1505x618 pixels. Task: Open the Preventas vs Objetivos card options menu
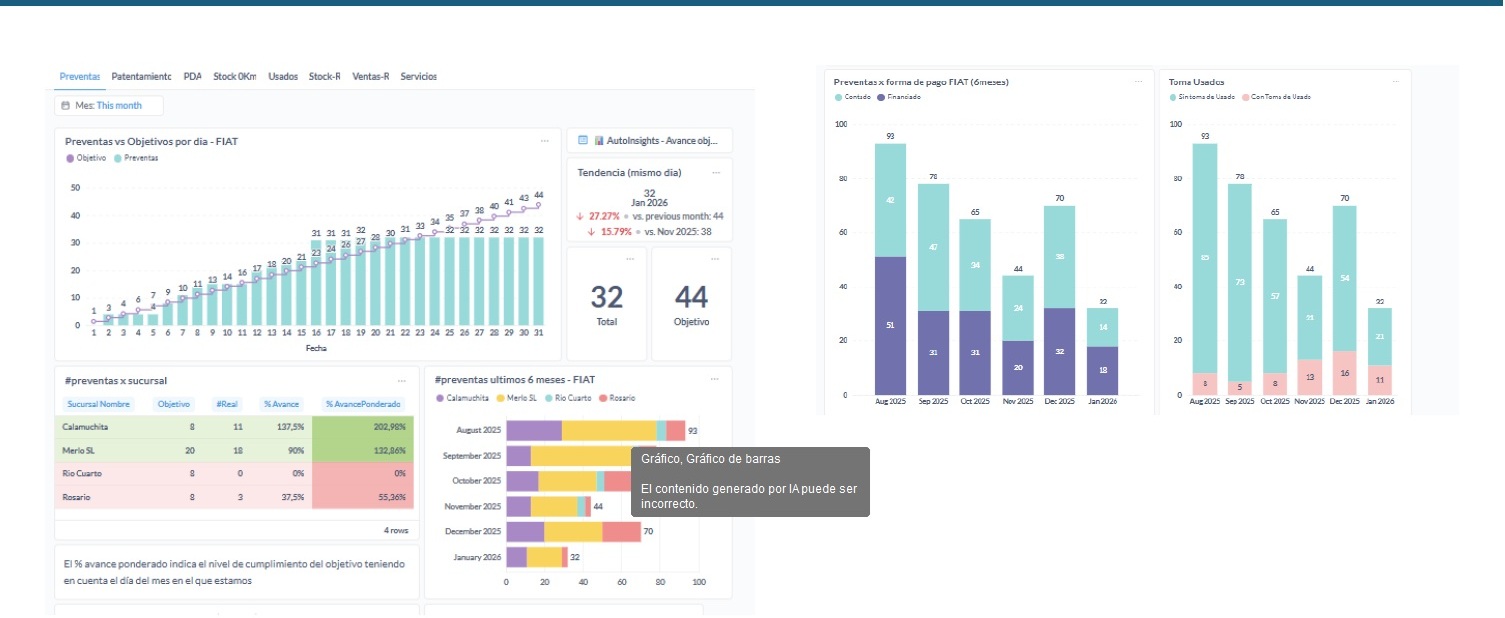[x=544, y=141]
